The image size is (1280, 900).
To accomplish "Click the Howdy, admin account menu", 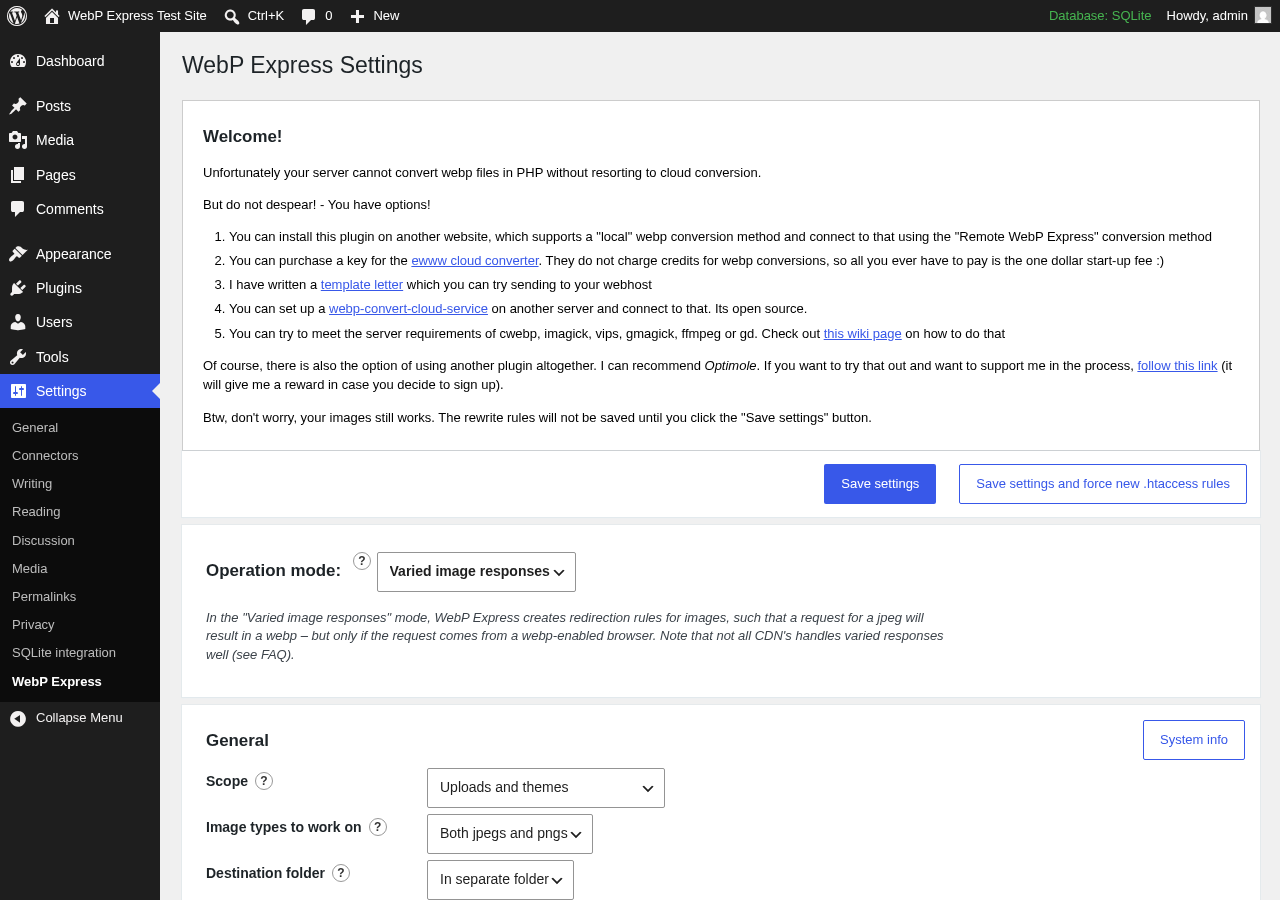I will point(1219,15).
